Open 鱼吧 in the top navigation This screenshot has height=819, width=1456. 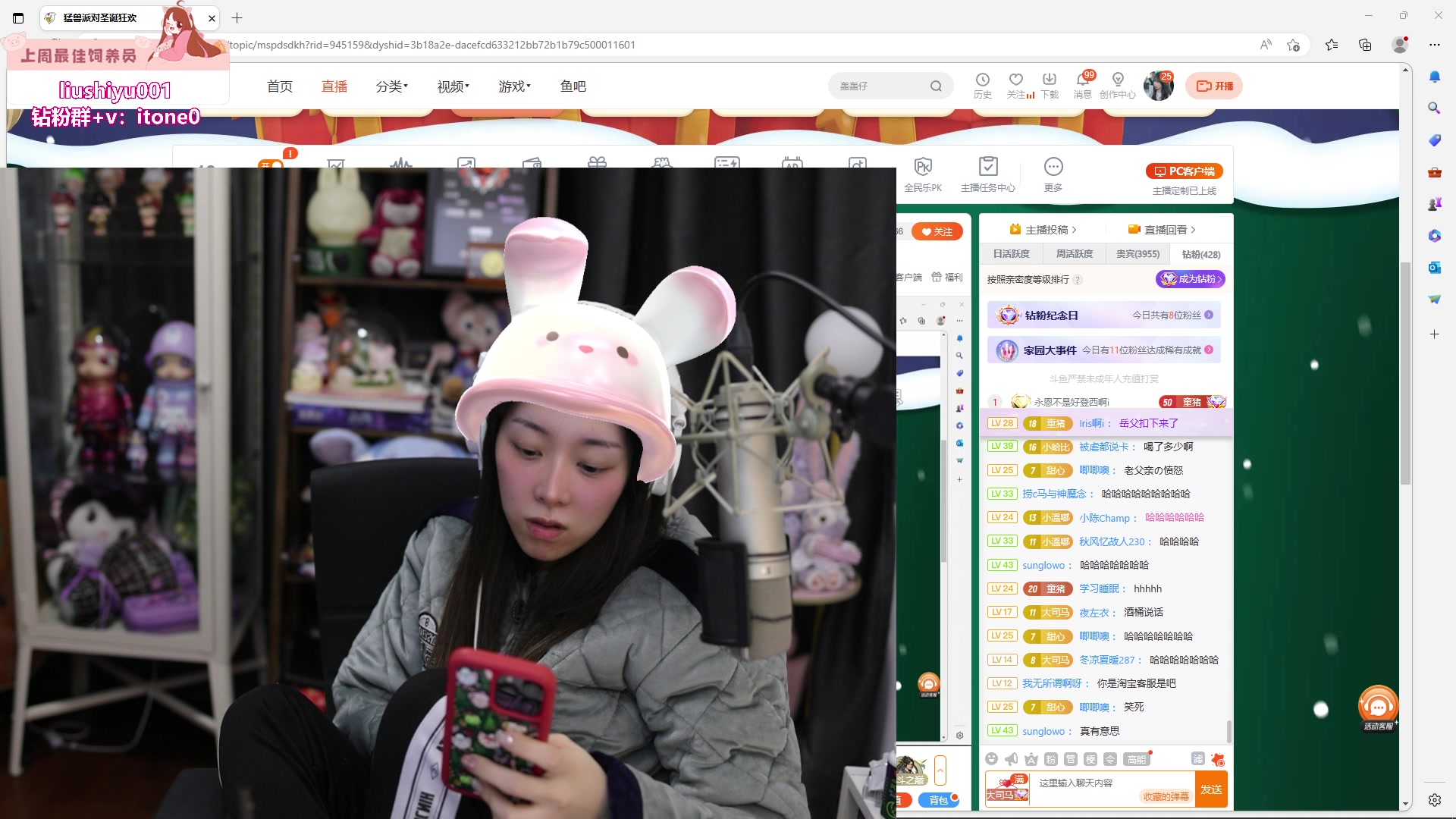point(573,86)
